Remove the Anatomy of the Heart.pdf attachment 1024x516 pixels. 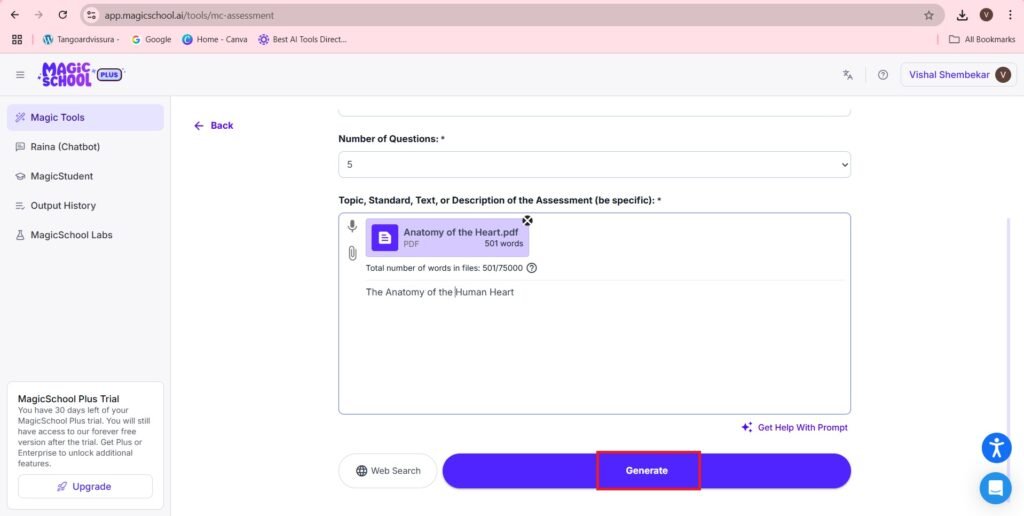tap(527, 221)
